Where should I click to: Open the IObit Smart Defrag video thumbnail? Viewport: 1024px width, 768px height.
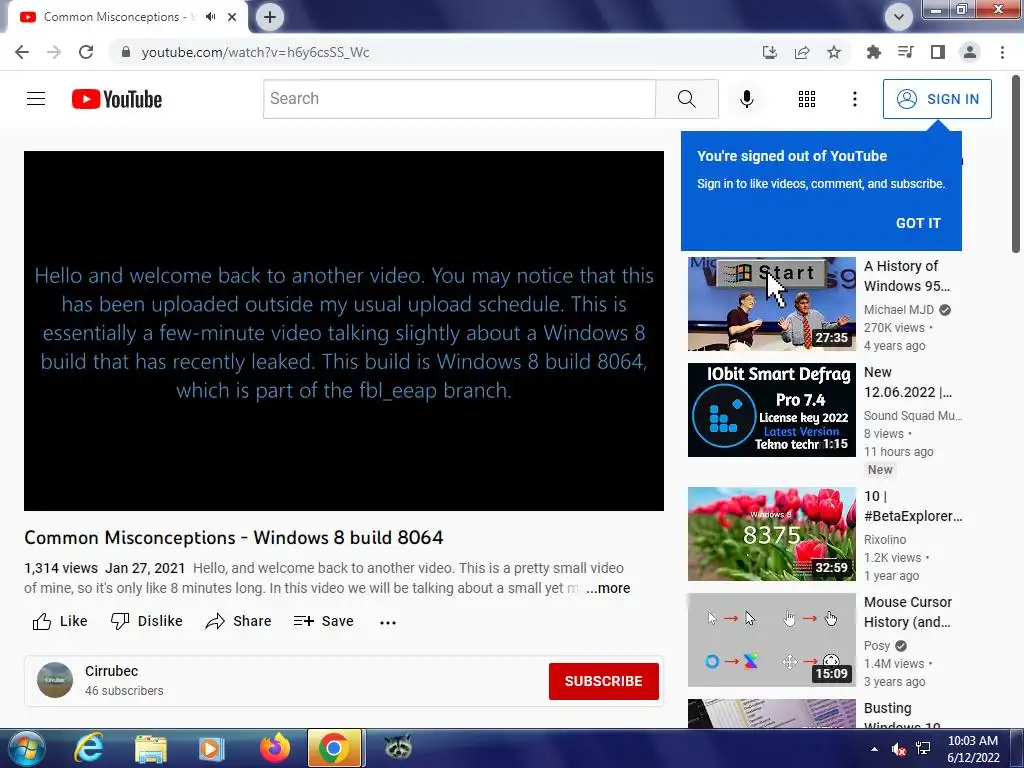(771, 409)
